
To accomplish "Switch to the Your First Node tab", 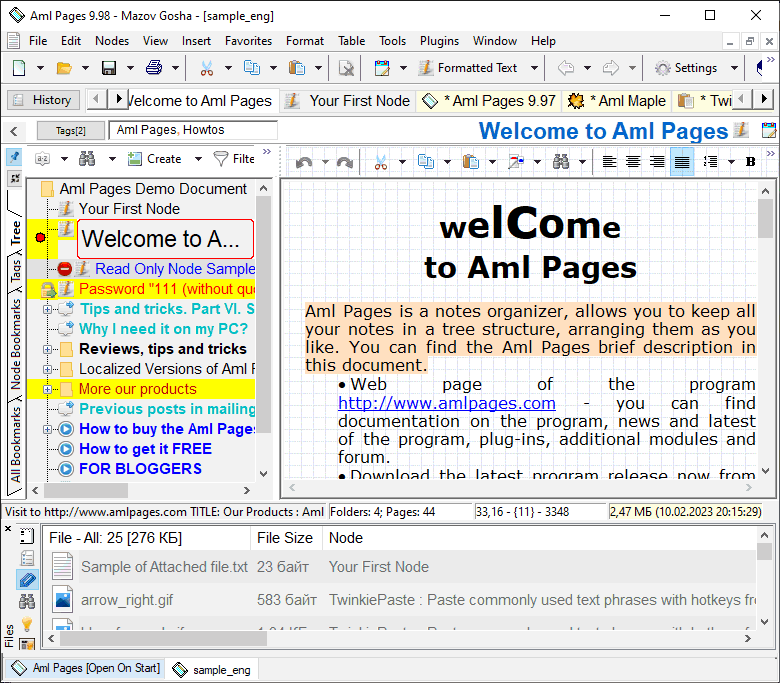I will point(348,101).
